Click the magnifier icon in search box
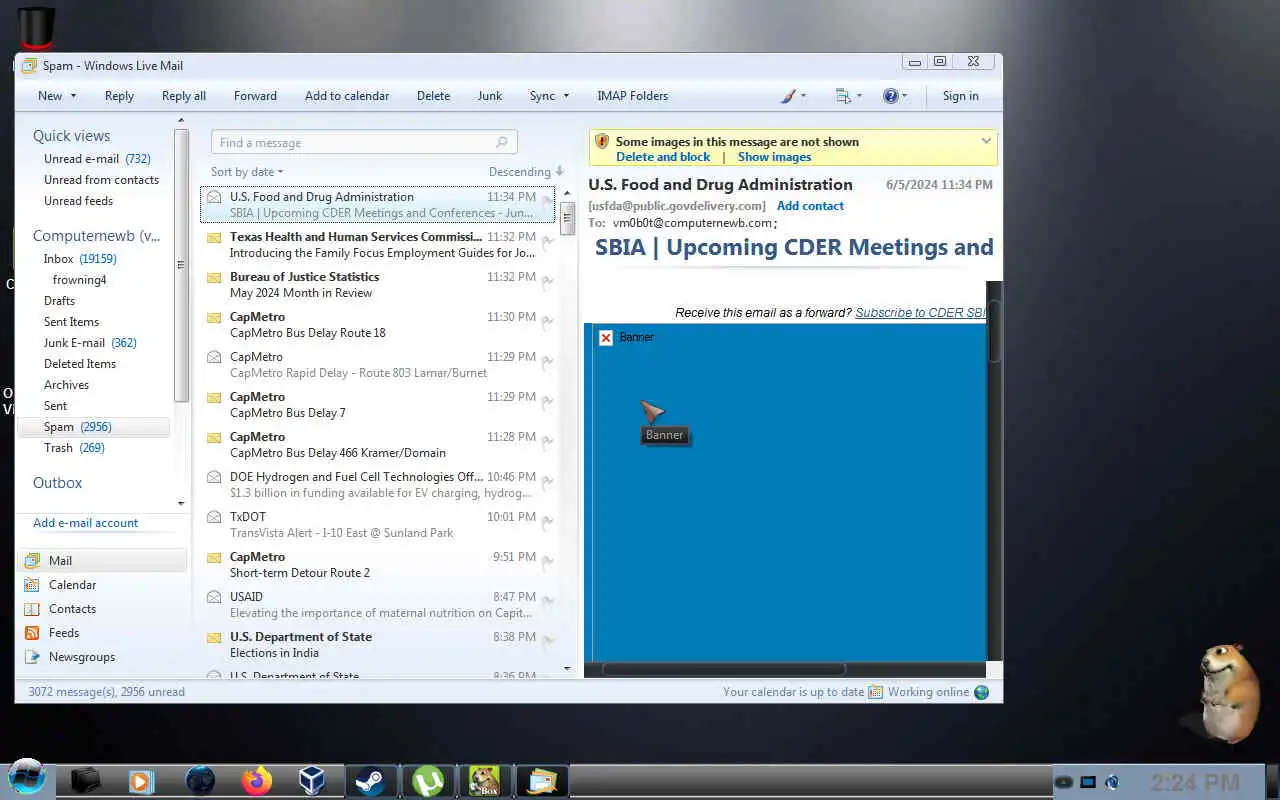This screenshot has width=1280, height=800. click(503, 143)
